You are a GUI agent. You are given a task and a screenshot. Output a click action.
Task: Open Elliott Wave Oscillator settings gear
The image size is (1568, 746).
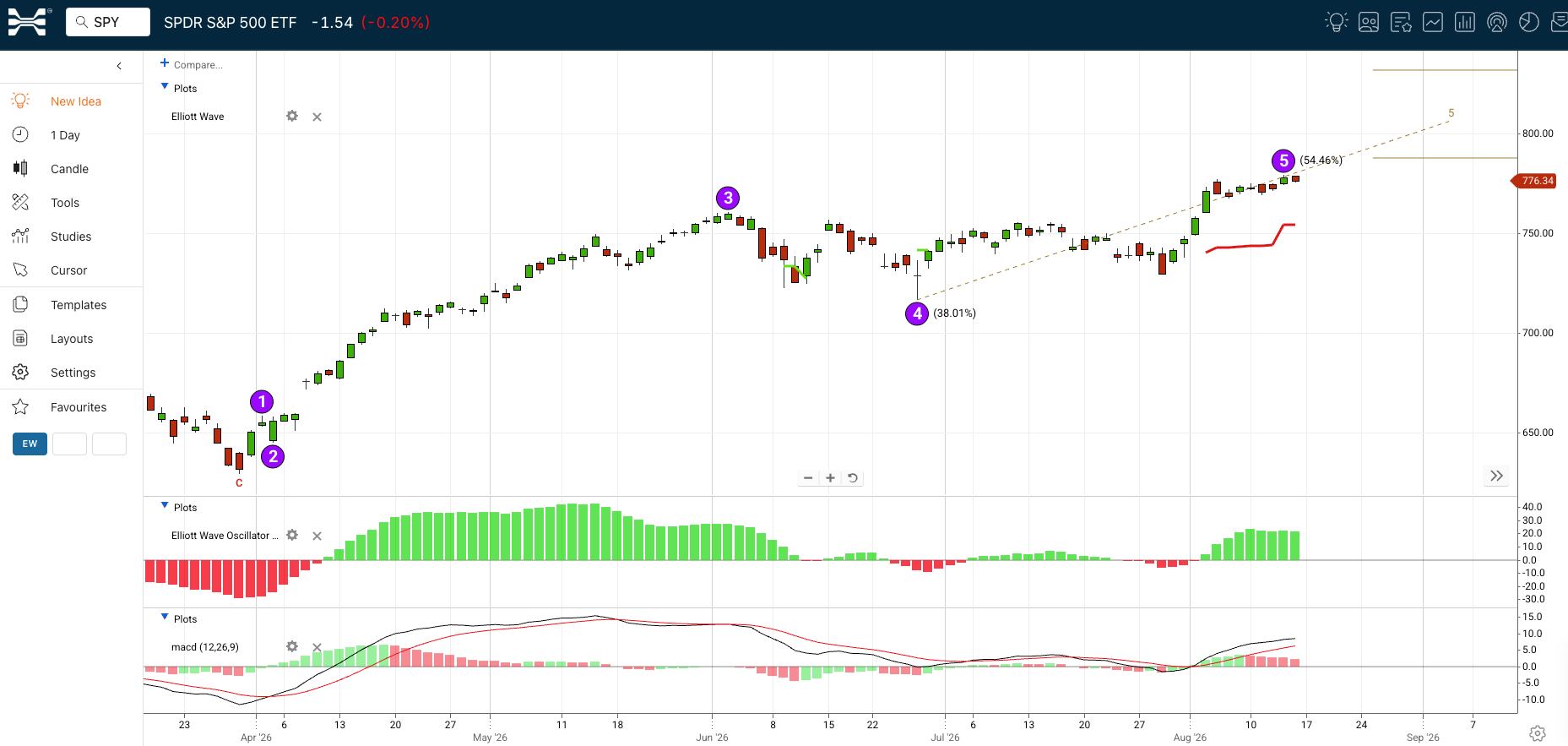(292, 535)
